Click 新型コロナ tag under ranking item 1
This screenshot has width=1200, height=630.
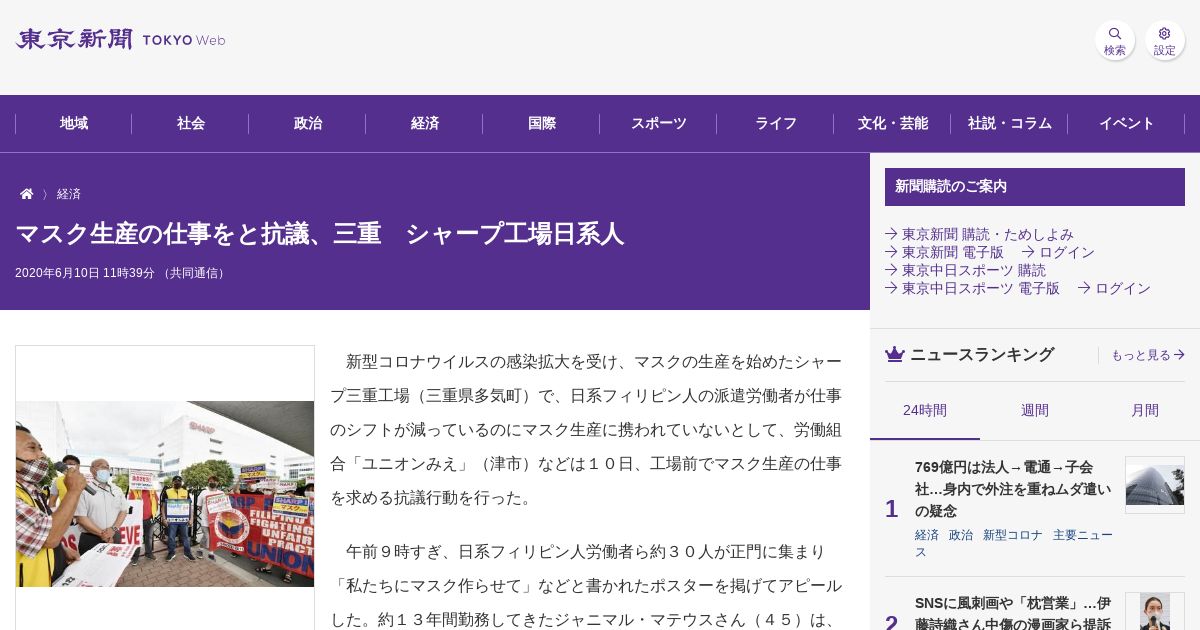1013,535
